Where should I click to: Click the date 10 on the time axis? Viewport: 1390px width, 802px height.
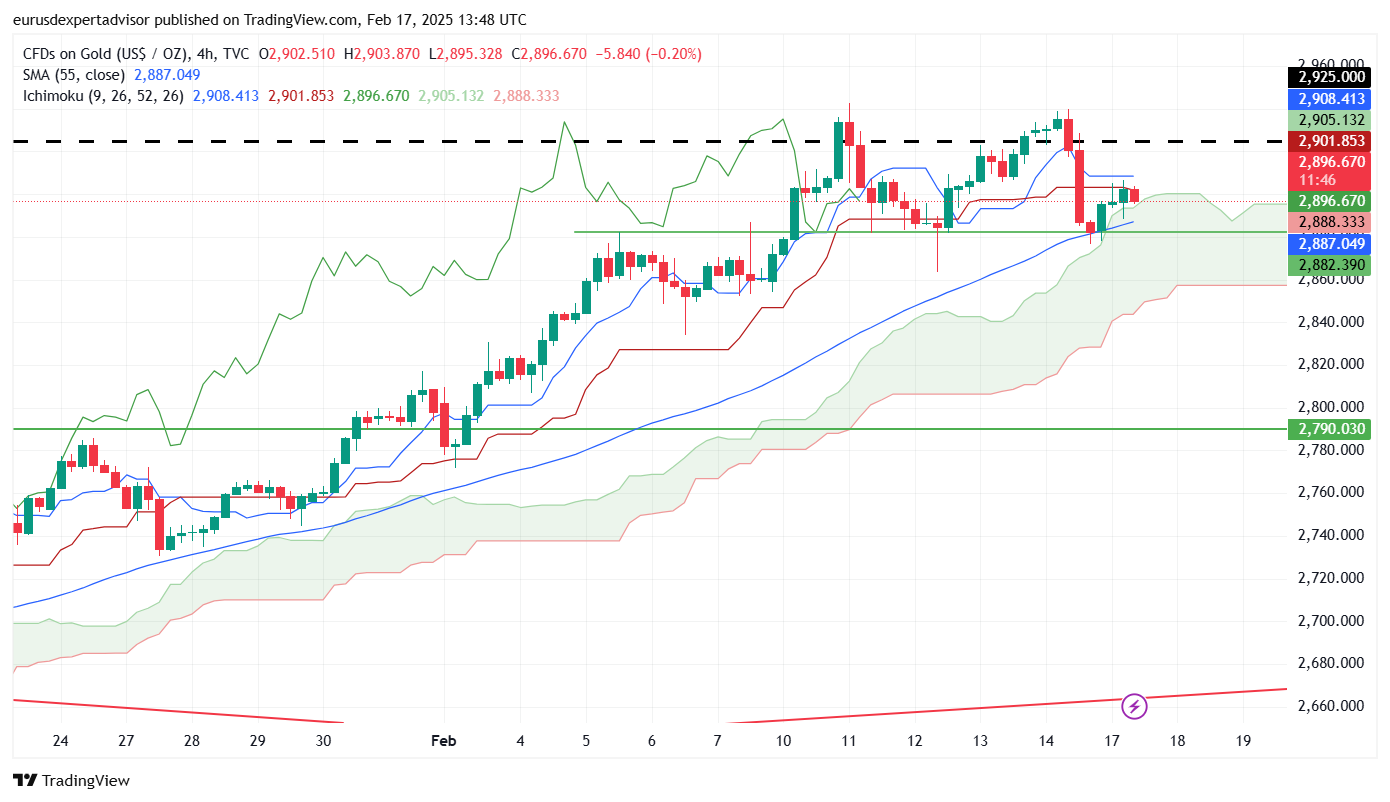click(782, 741)
